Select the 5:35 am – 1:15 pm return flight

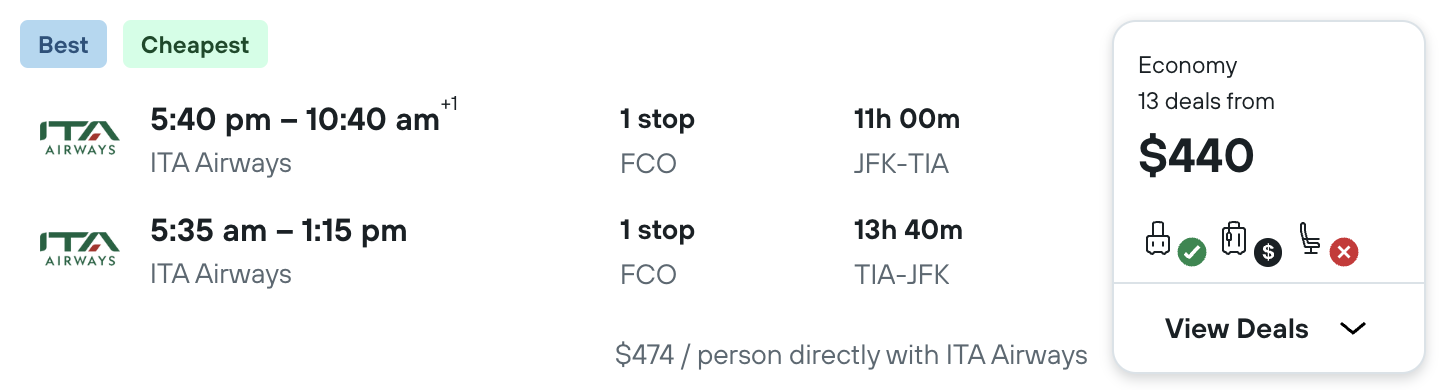[x=279, y=231]
